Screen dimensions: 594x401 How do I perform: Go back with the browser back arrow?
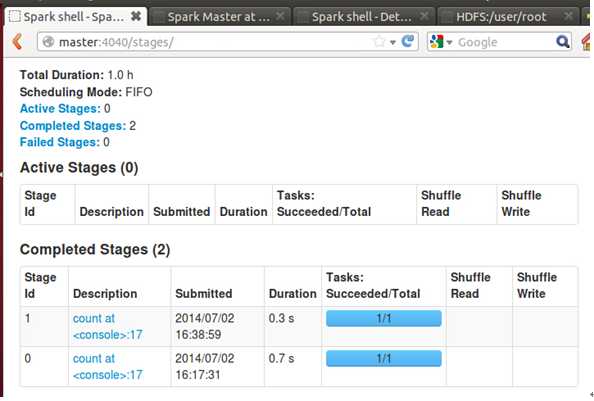[x=17, y=42]
